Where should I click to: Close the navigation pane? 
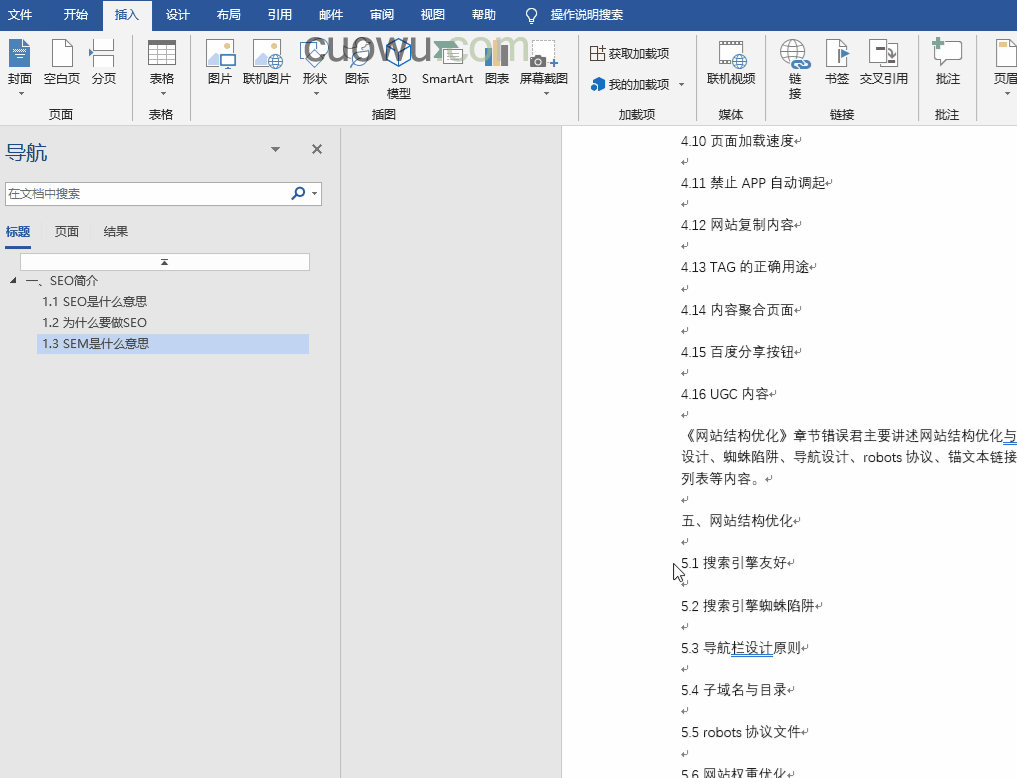point(317,149)
